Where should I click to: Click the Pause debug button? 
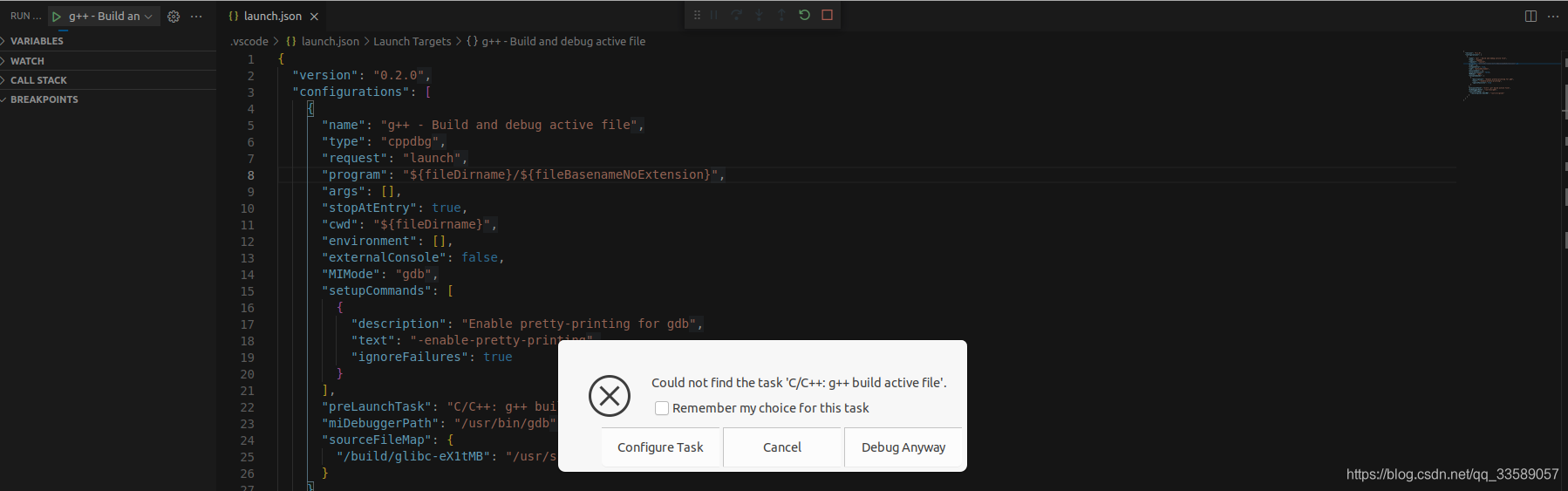pyautogui.click(x=714, y=15)
